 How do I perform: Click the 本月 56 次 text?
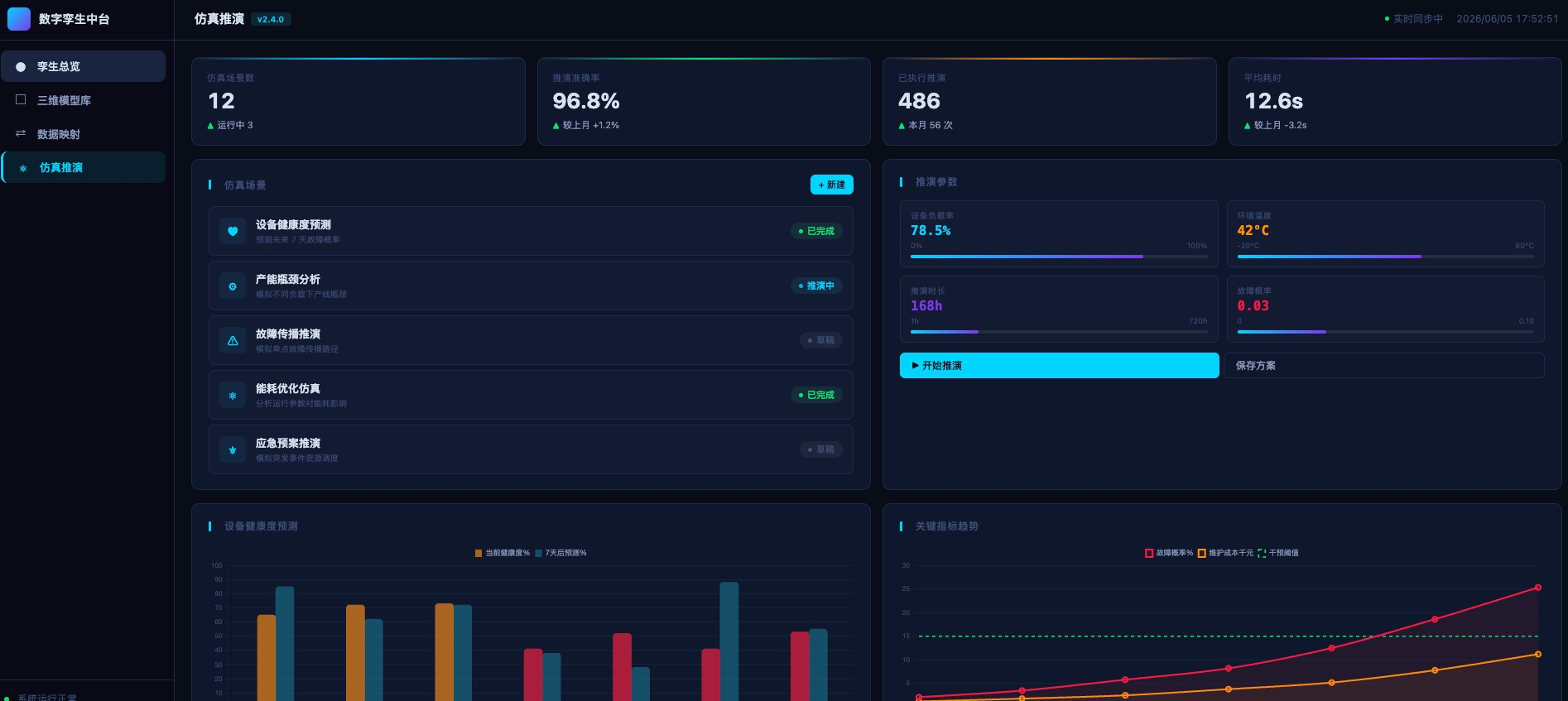point(931,126)
